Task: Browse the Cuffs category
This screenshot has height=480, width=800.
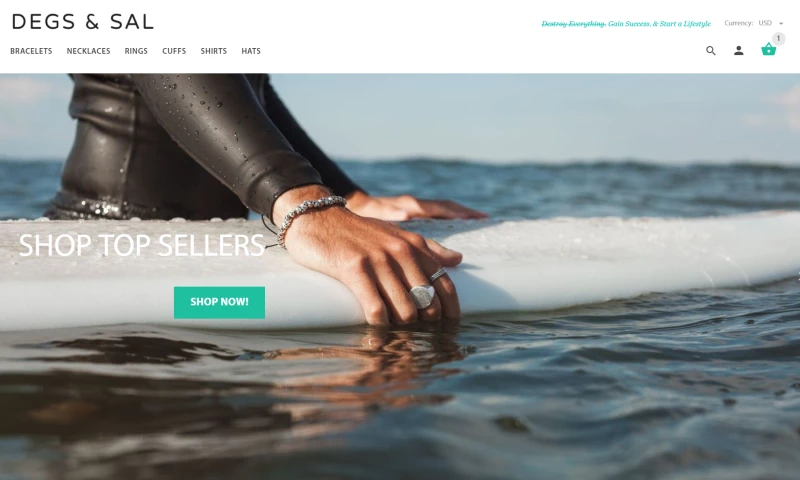Action: coord(174,51)
